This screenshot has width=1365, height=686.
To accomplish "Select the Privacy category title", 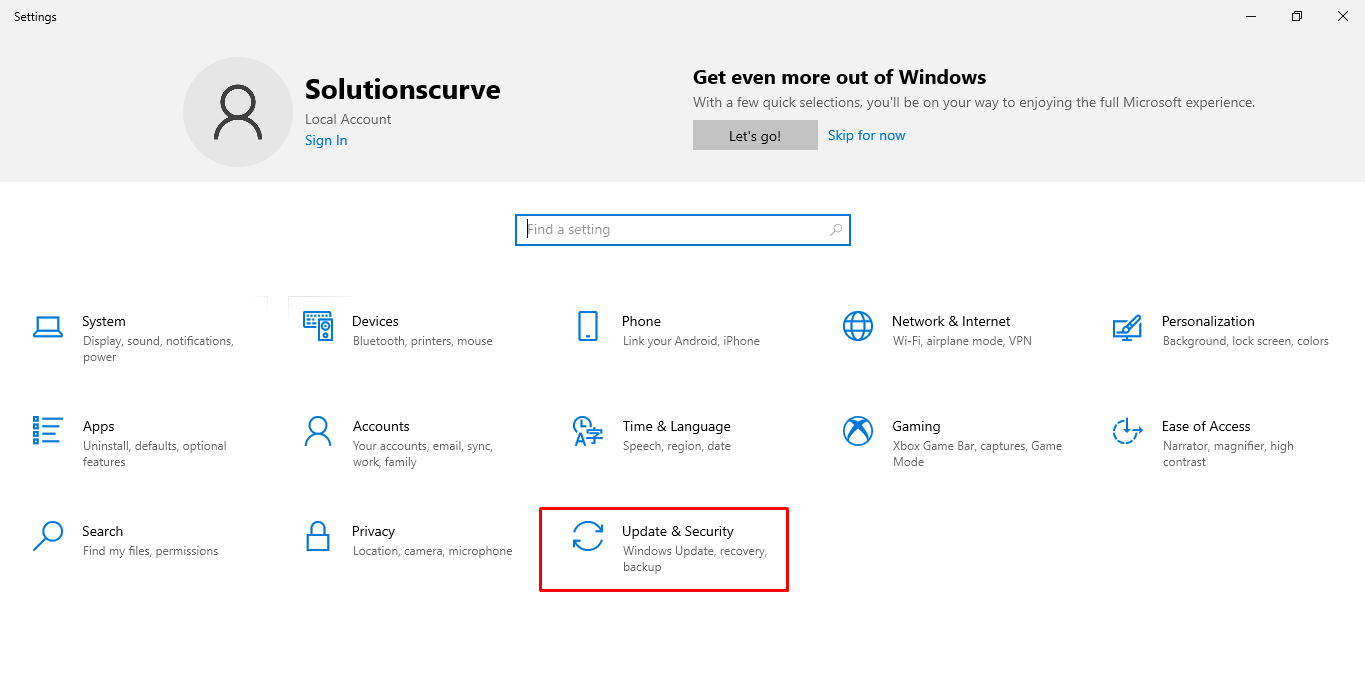I will click(x=374, y=531).
